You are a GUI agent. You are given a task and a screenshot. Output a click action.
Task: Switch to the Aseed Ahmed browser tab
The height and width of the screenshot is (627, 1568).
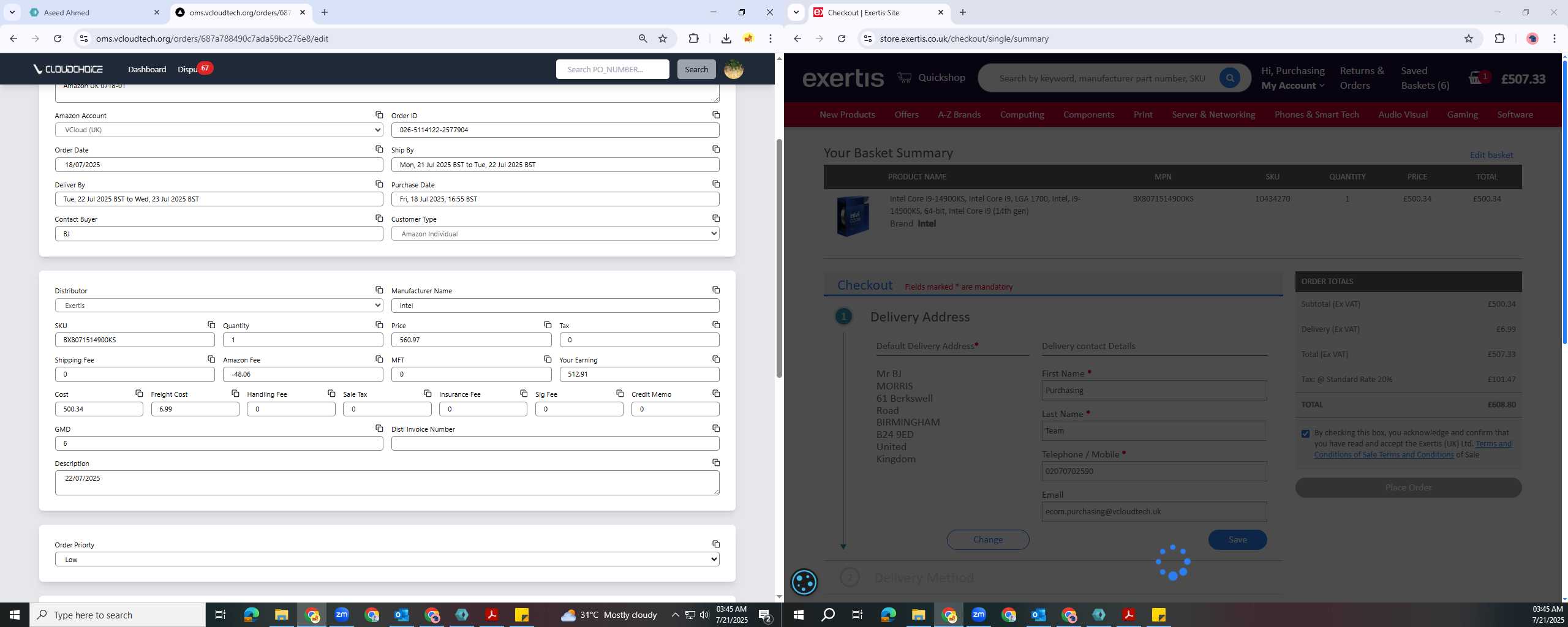(x=95, y=12)
